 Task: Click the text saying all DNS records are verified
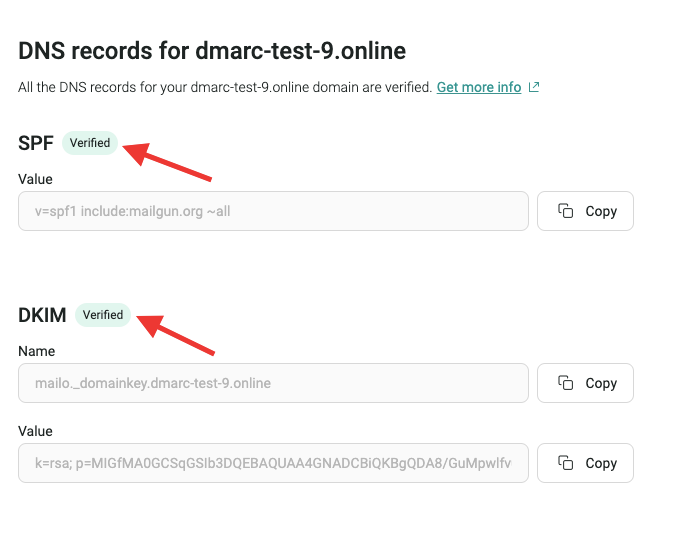[225, 87]
